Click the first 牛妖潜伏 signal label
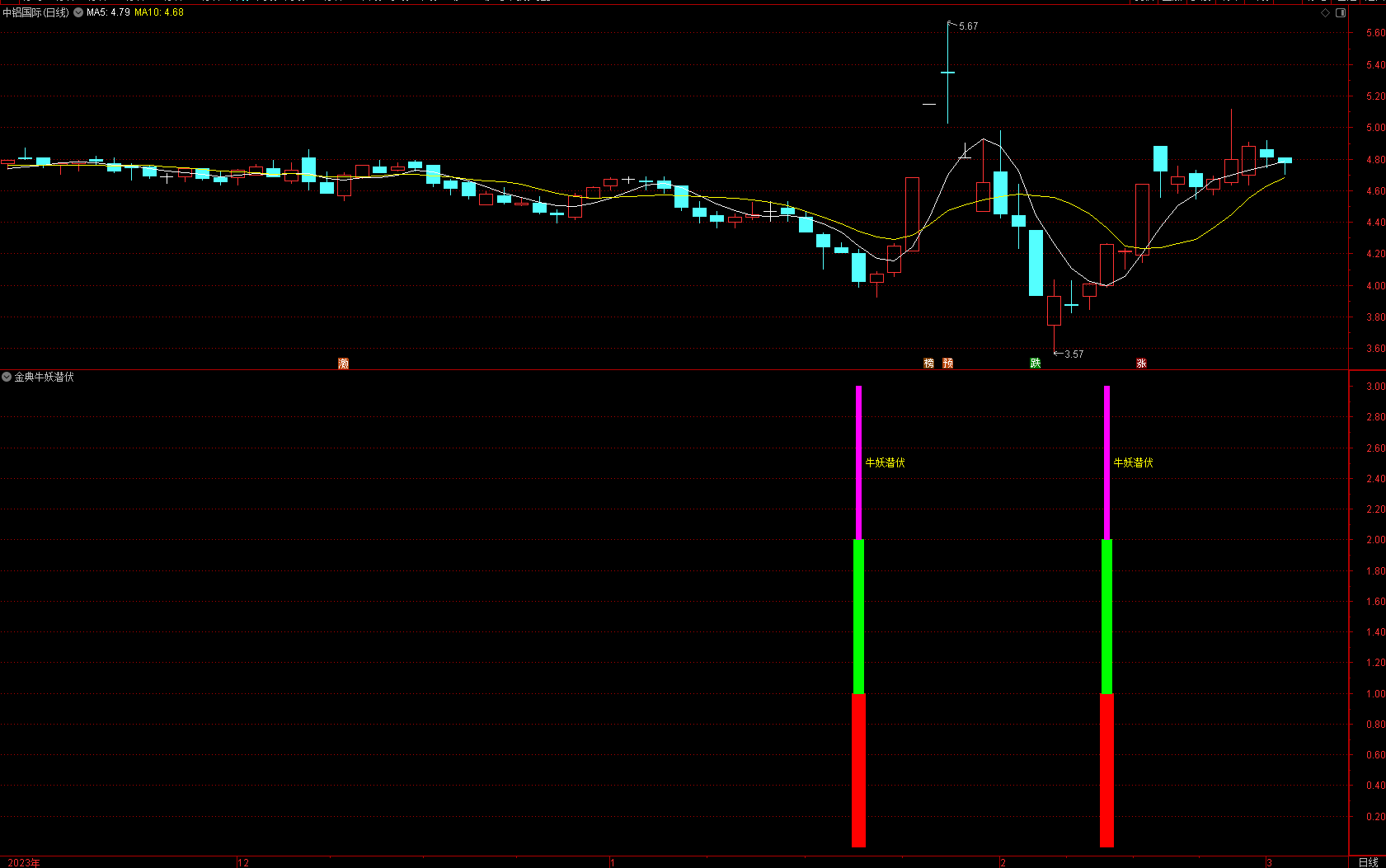 (x=886, y=463)
